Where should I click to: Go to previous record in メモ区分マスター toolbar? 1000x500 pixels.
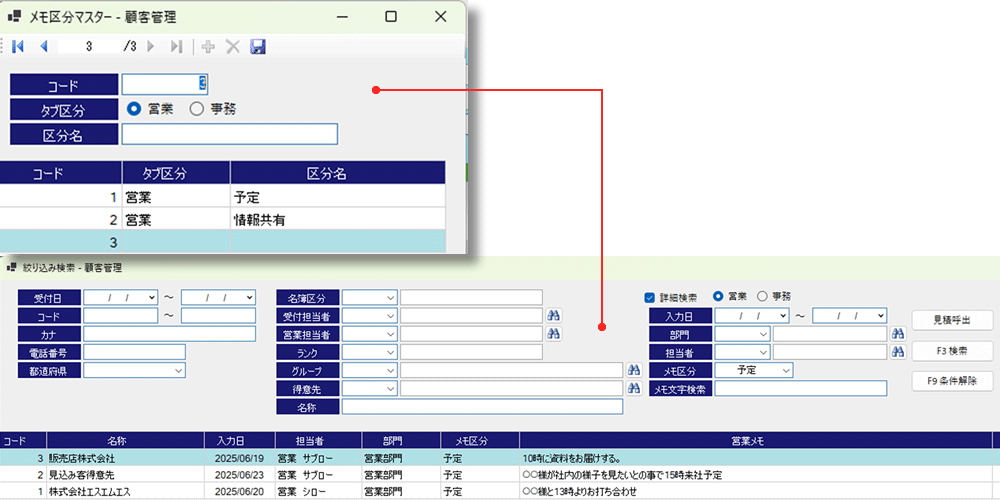[43, 46]
